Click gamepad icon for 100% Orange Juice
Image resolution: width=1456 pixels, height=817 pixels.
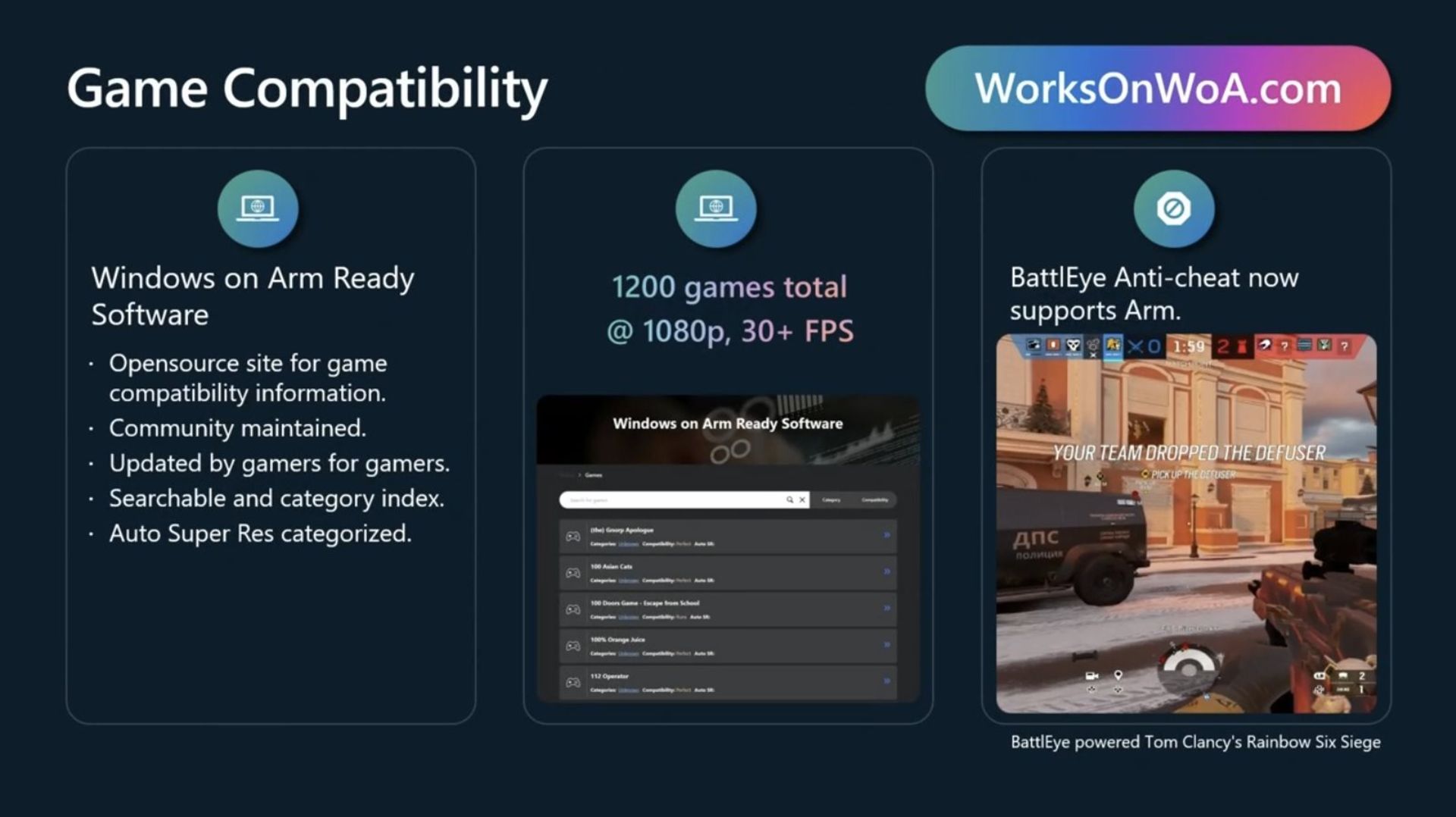(x=573, y=646)
